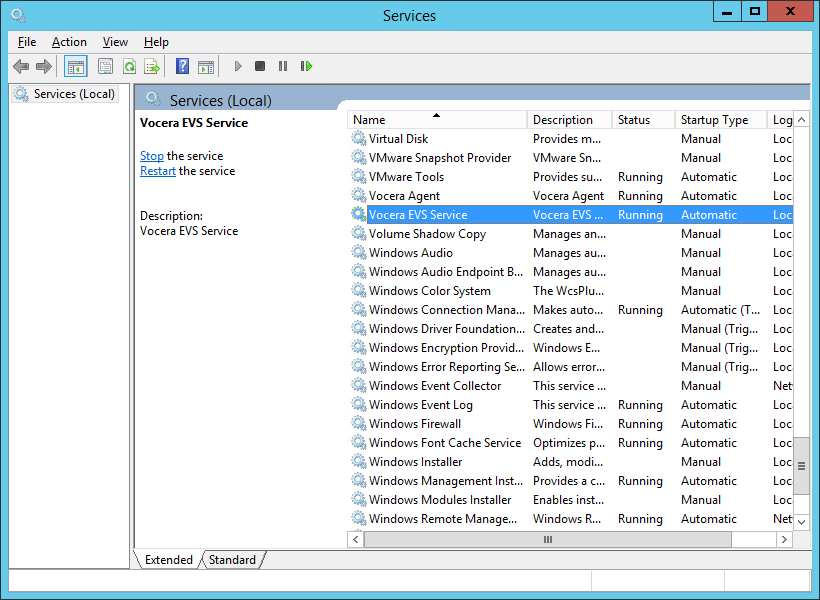Viewport: 820px width, 600px height.
Task: Click the Show/Hide Console Tree toolbar icon
Action: coord(75,67)
